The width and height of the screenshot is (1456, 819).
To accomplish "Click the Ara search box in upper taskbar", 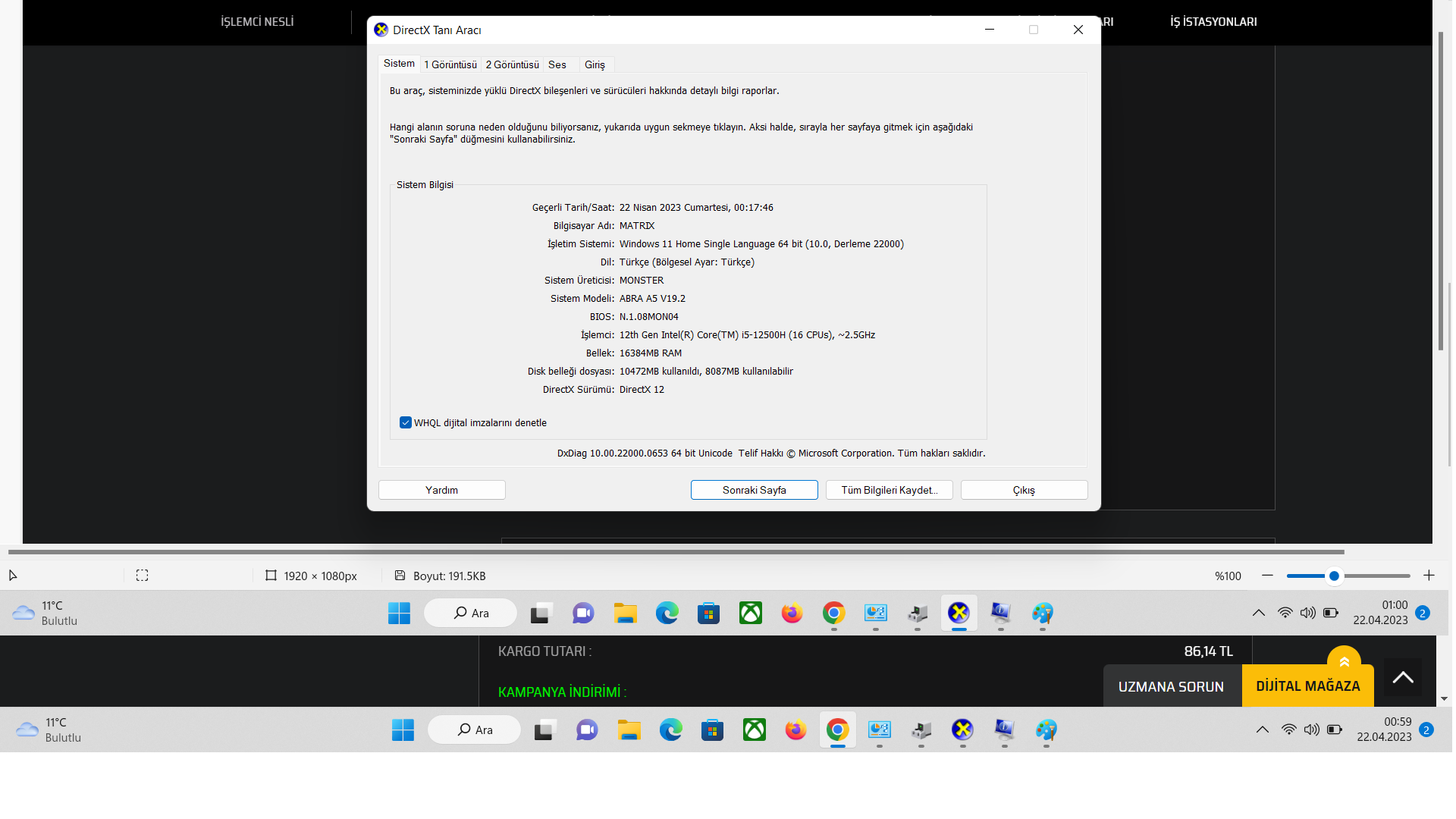I will 470,613.
